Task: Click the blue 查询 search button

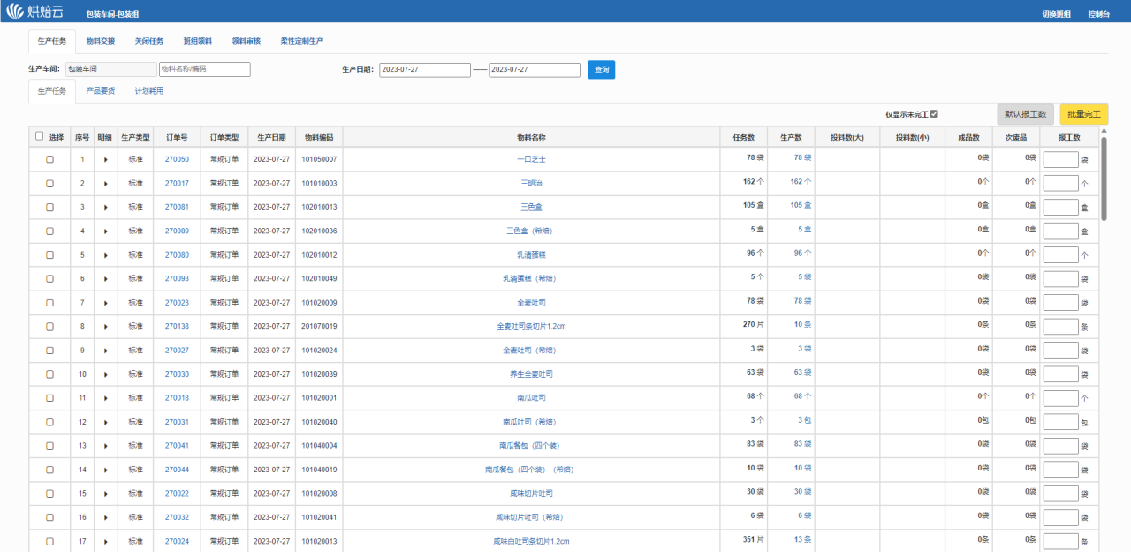Action: click(x=601, y=70)
